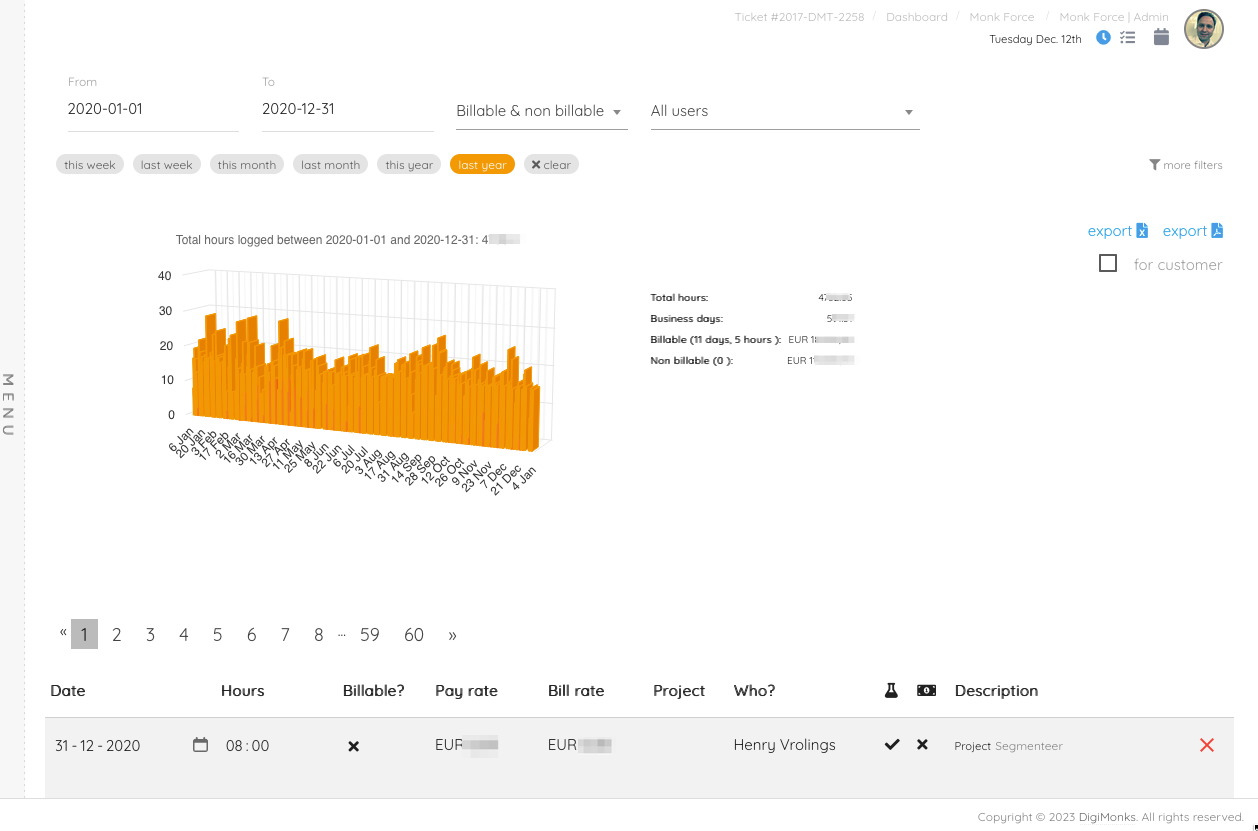Open the Monk Force | Admin link

pyautogui.click(x=1114, y=17)
